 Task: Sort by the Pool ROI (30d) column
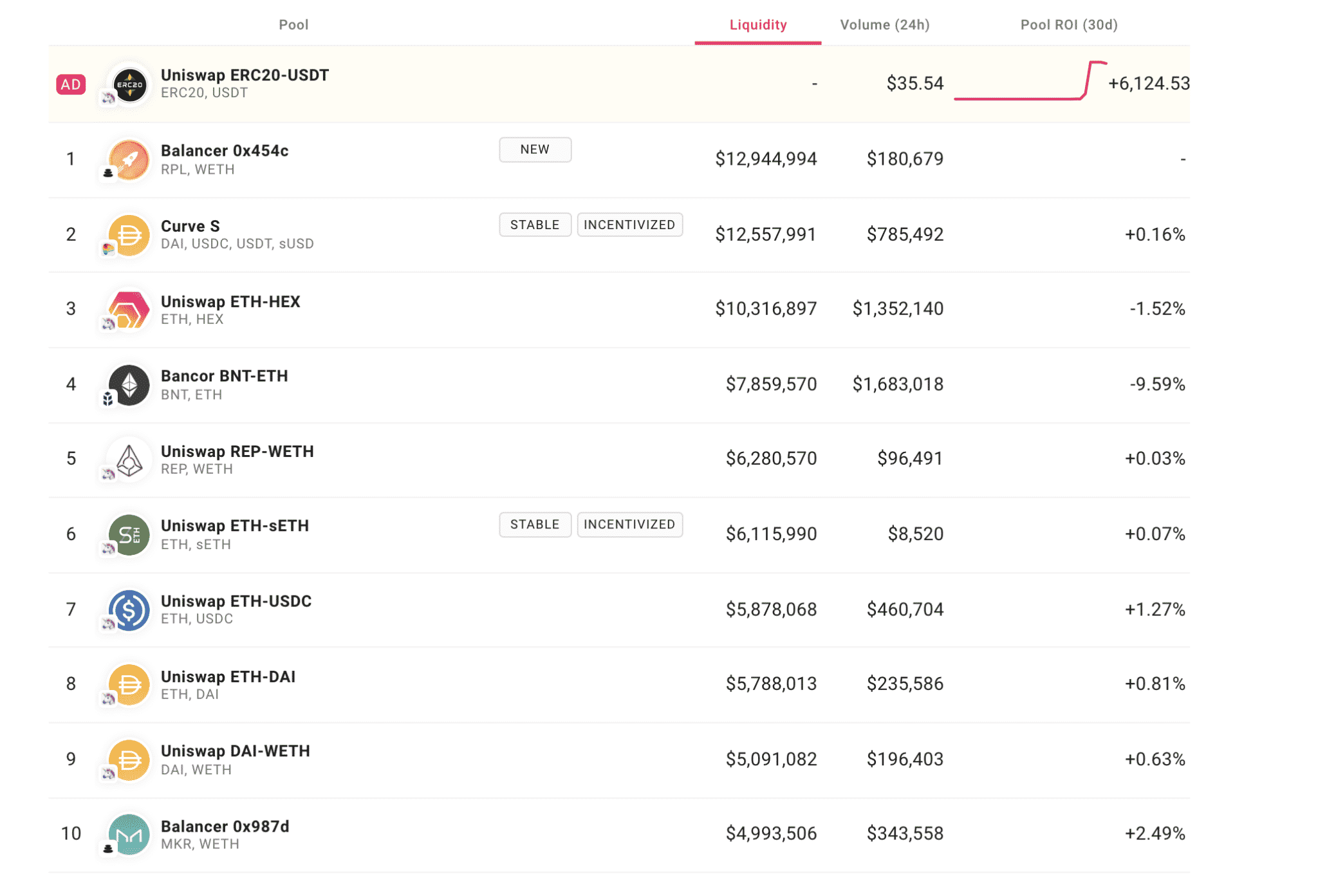click(x=1069, y=24)
